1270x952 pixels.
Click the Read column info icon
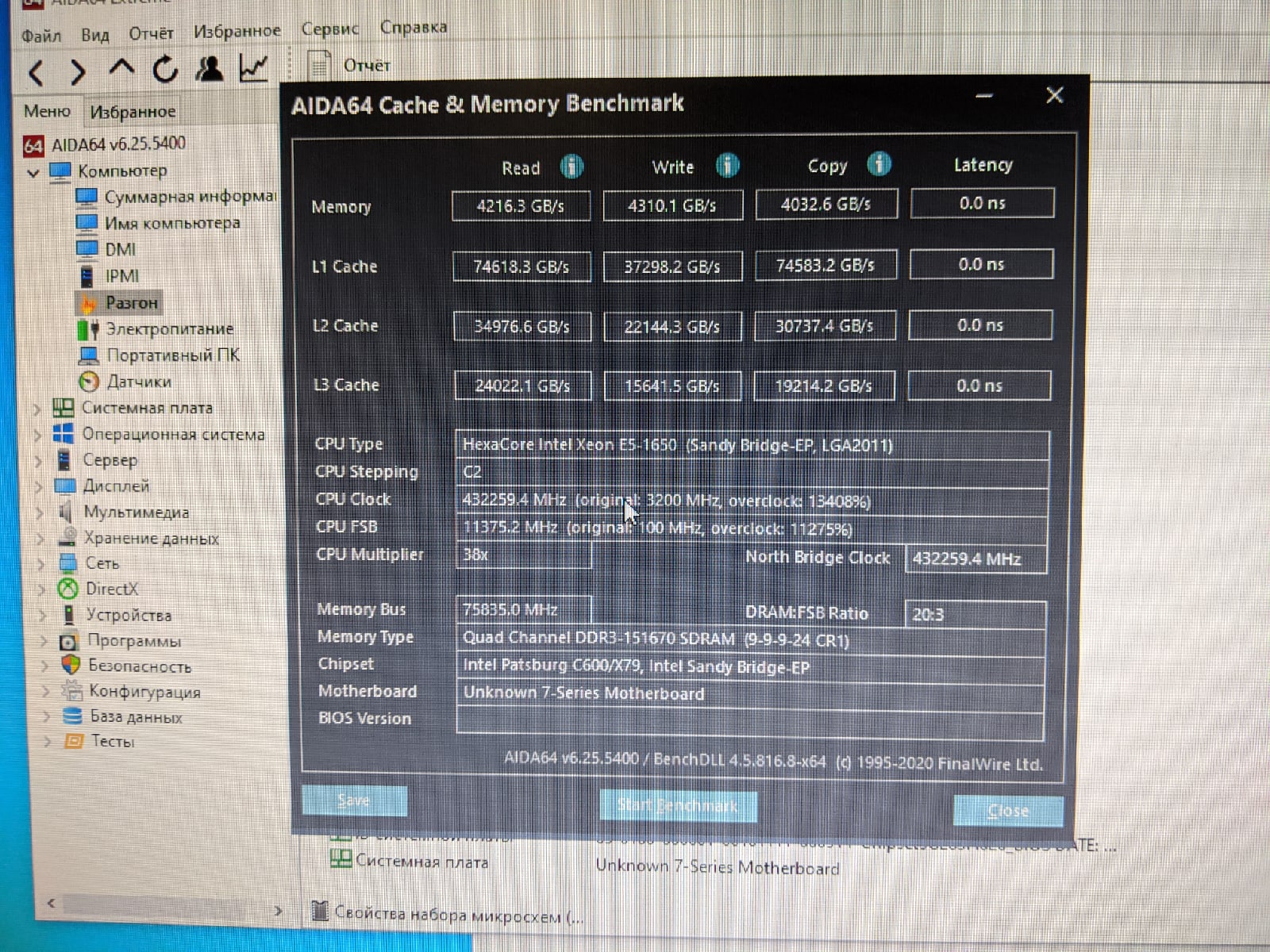pos(571,166)
